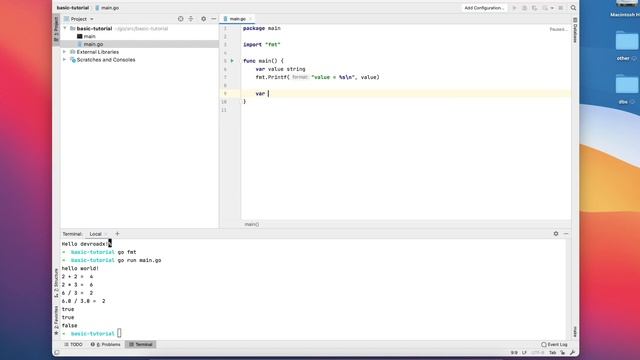Click 'hello world!' terminal output
Image resolution: width=640 pixels, height=360 pixels.
click(x=80, y=268)
